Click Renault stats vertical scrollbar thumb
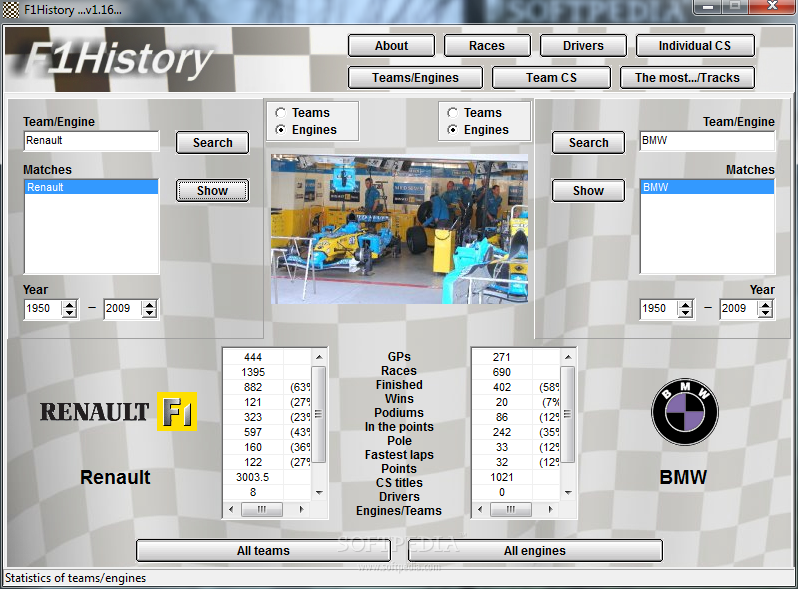 [x=319, y=414]
